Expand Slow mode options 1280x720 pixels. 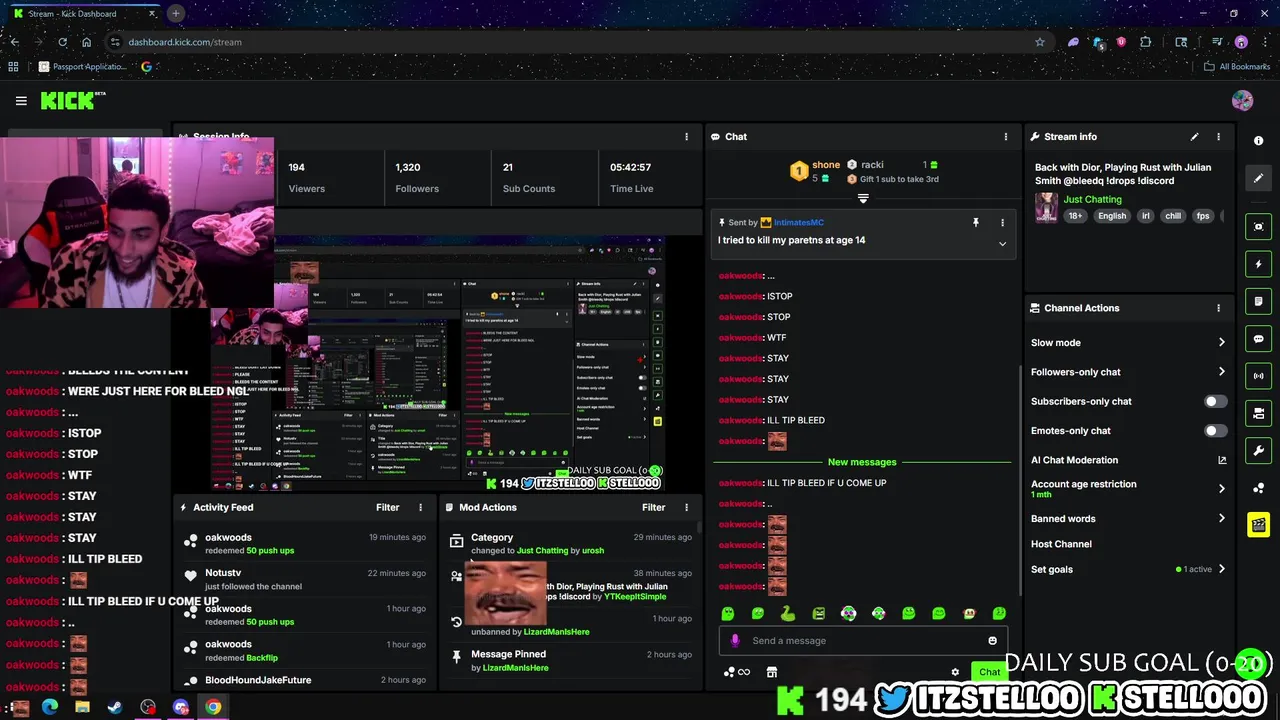[1221, 343]
